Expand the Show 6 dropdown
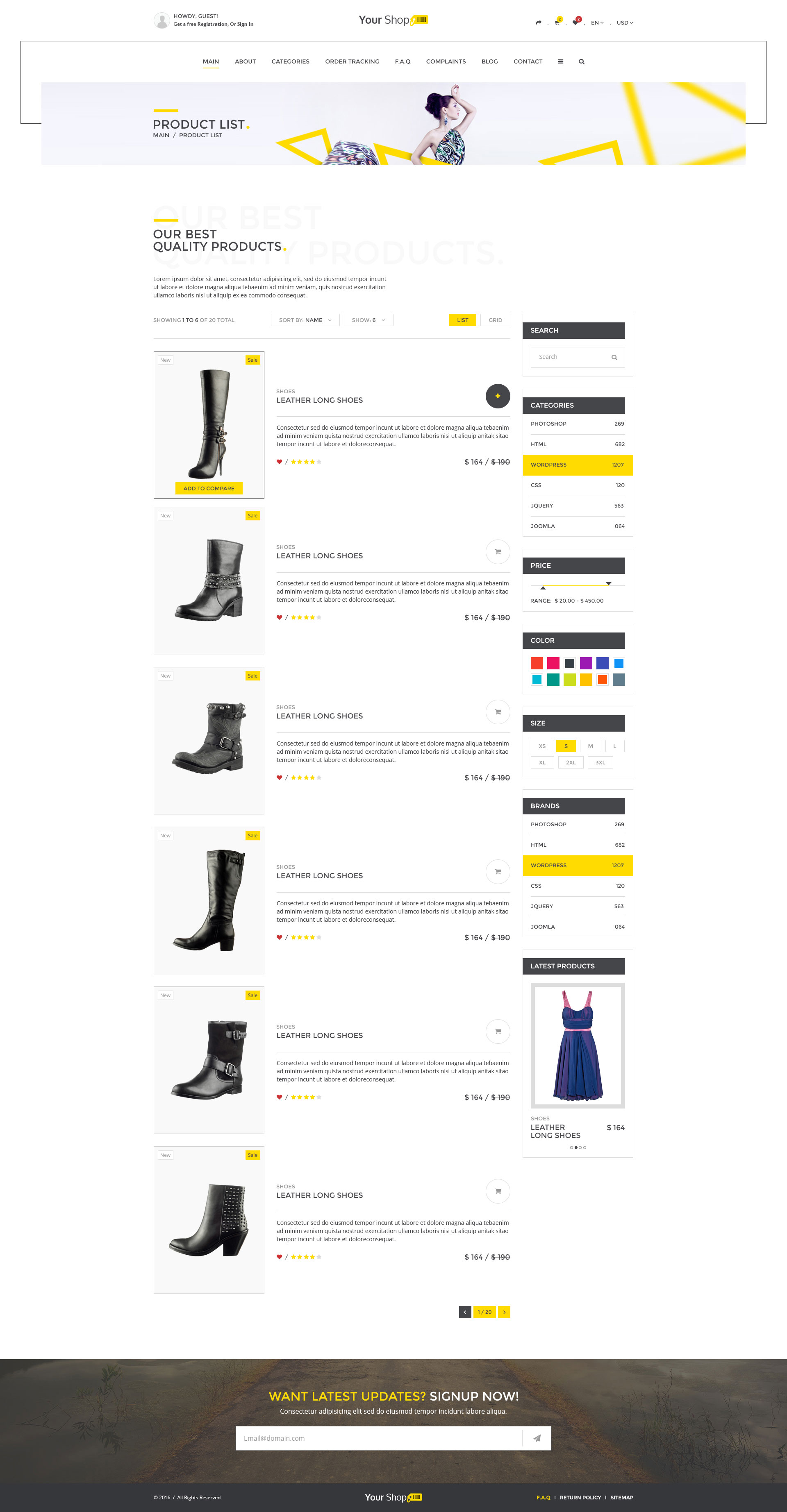The image size is (787, 1512). (368, 320)
